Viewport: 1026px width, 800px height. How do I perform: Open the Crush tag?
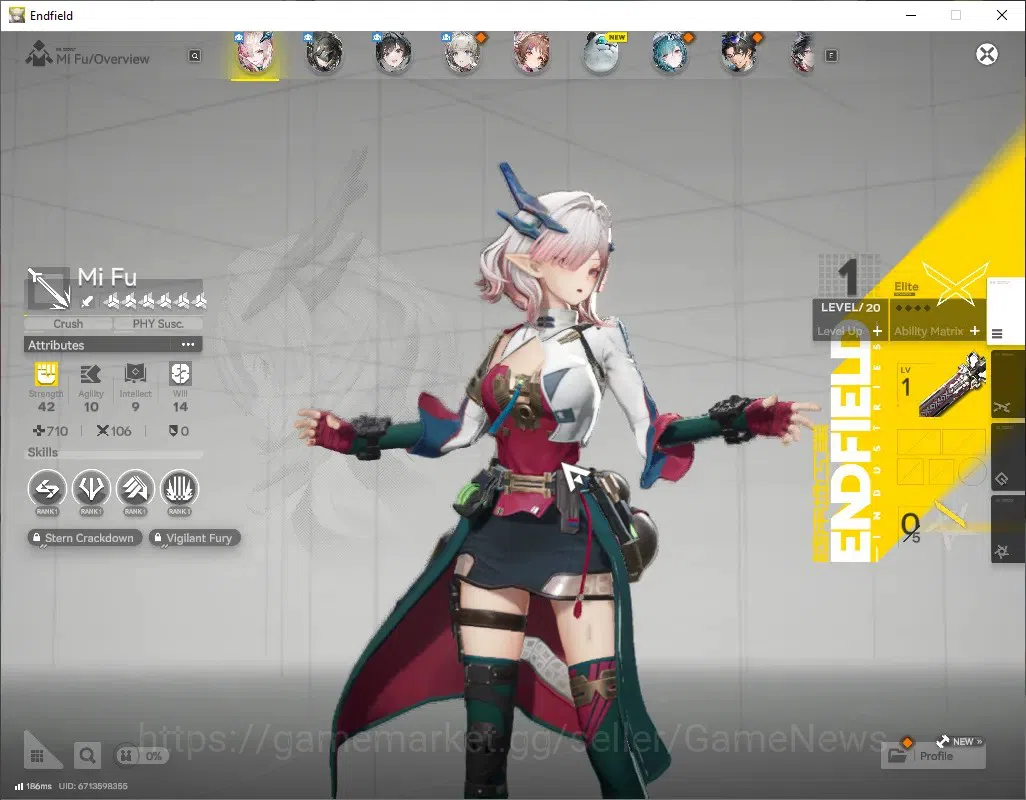pyautogui.click(x=68, y=324)
